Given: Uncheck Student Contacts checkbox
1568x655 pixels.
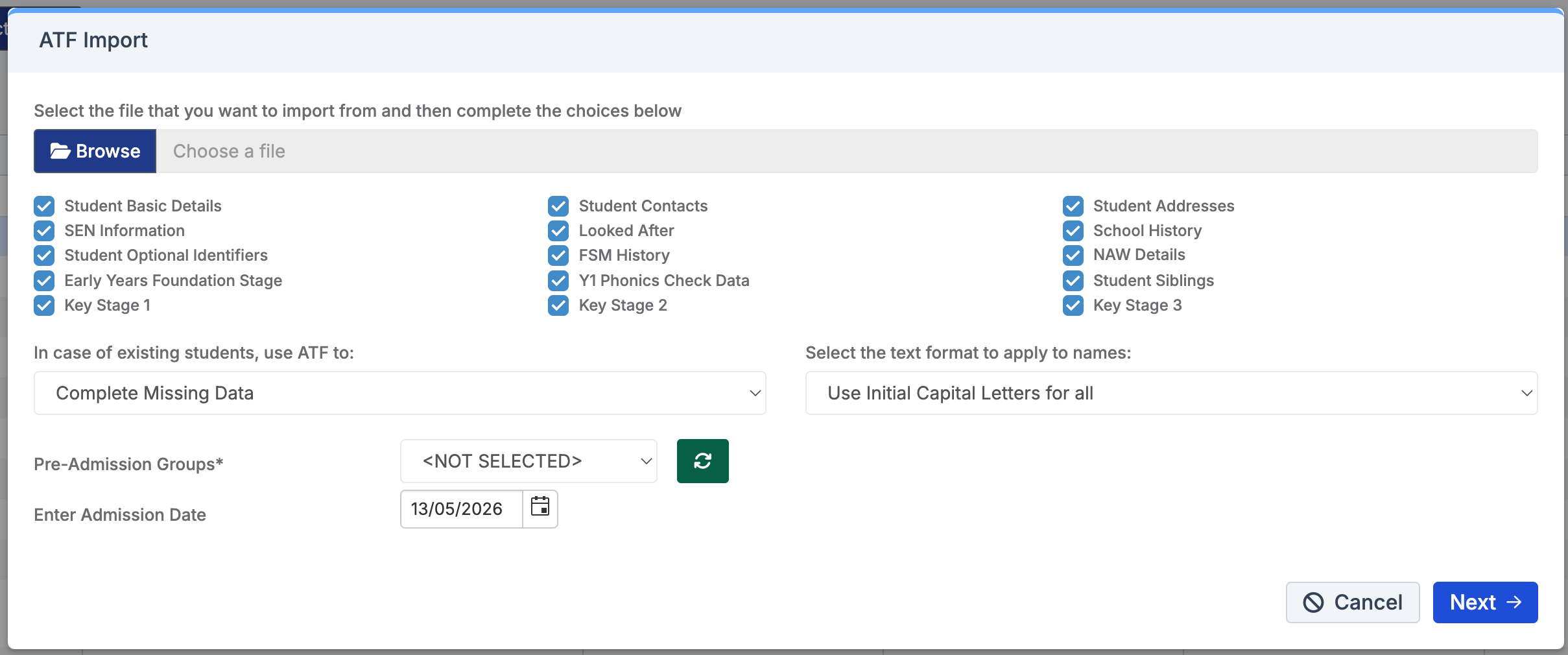Looking at the screenshot, I should tap(558, 206).
